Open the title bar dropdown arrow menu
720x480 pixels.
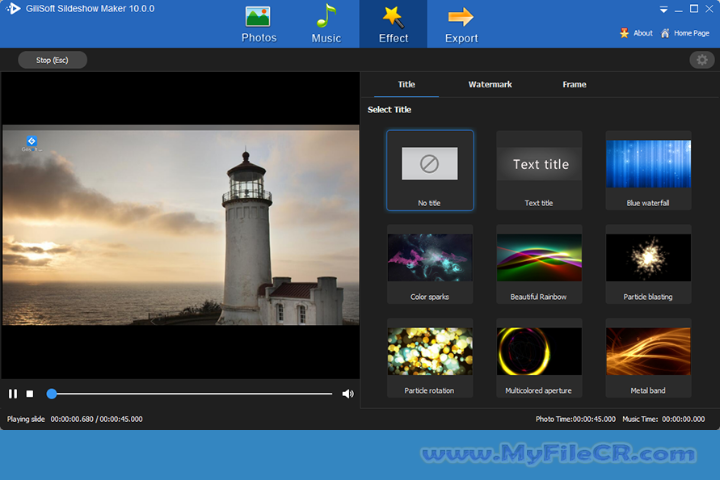664,9
